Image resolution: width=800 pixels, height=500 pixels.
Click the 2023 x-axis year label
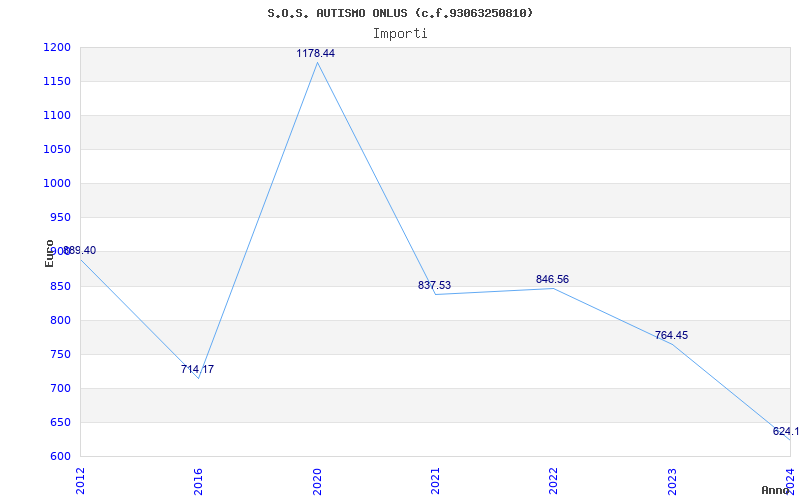pyautogui.click(x=672, y=481)
